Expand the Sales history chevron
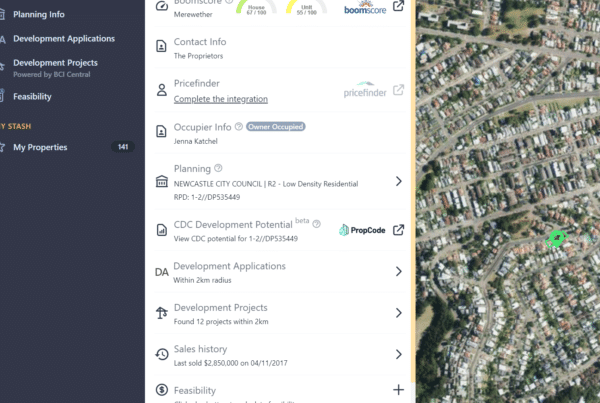The height and width of the screenshot is (403, 600). click(x=398, y=354)
